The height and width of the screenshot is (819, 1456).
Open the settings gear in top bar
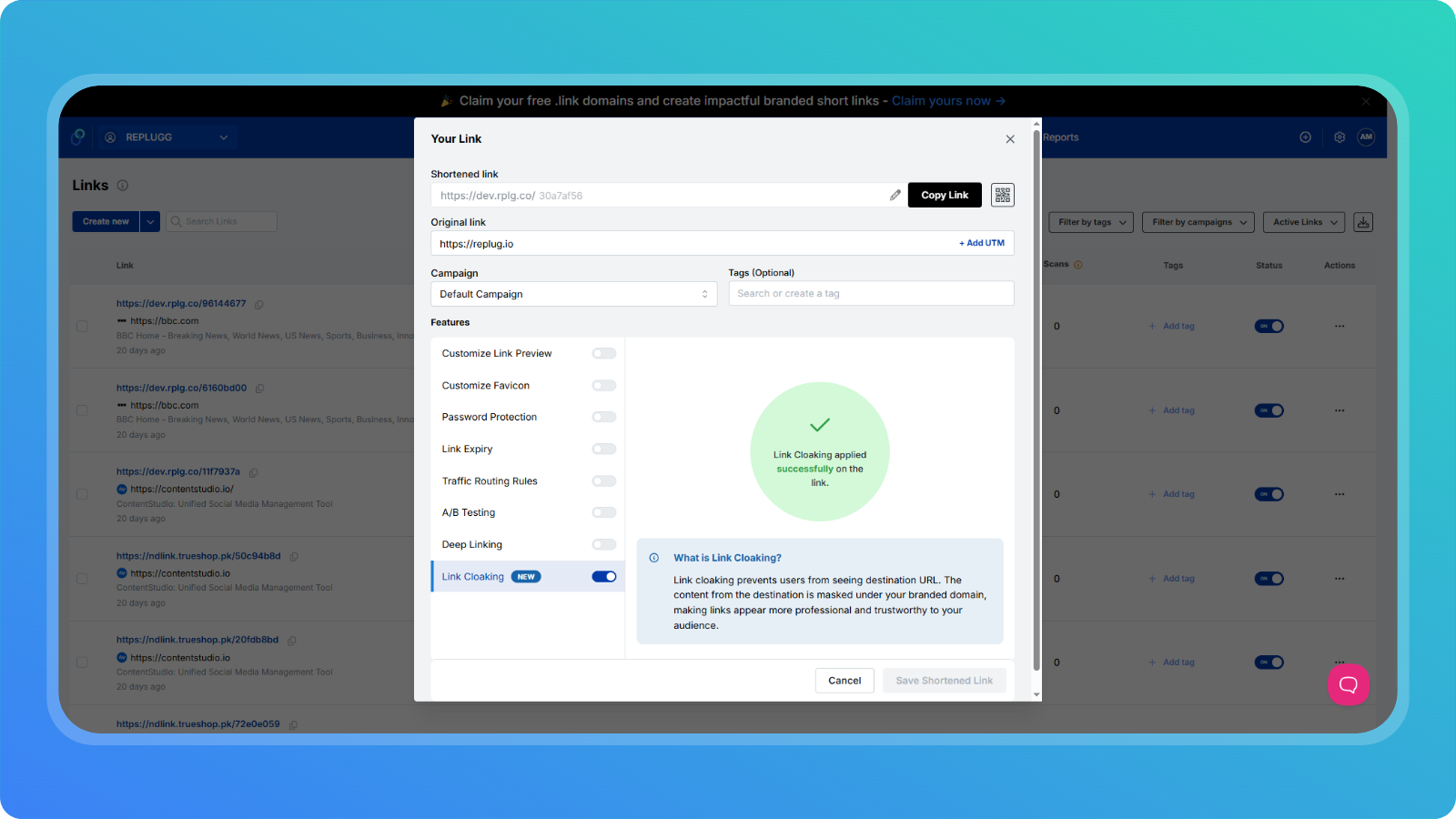point(1340,137)
